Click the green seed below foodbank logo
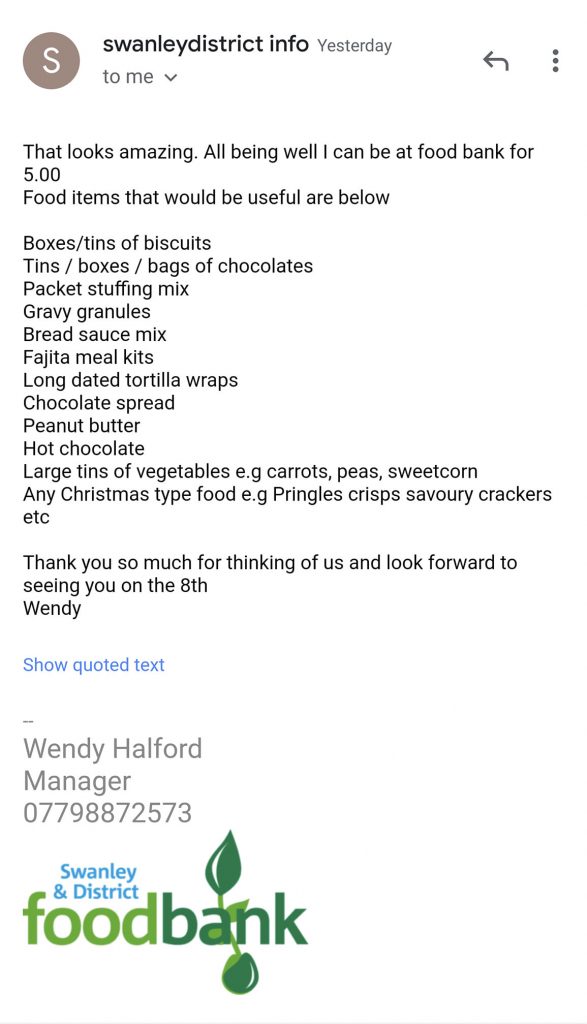 (x=240, y=974)
